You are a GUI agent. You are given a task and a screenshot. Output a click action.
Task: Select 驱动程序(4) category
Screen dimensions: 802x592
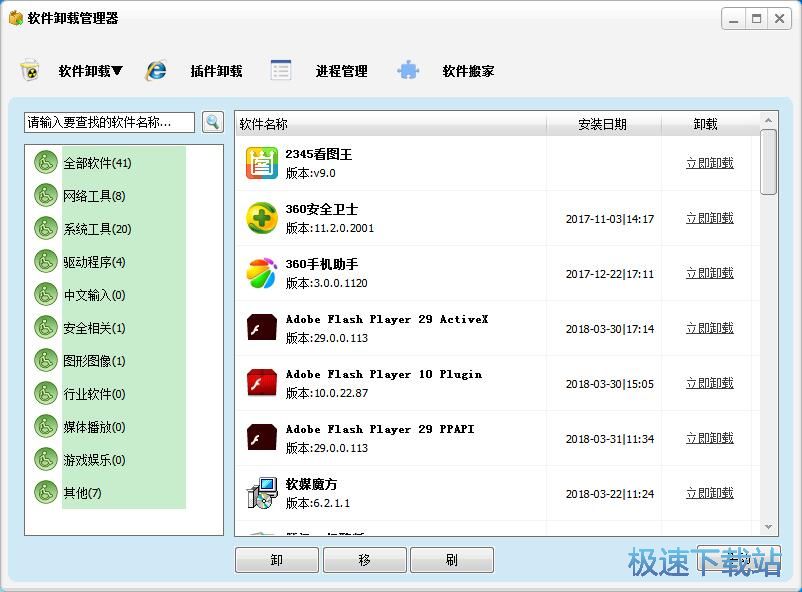click(94, 262)
